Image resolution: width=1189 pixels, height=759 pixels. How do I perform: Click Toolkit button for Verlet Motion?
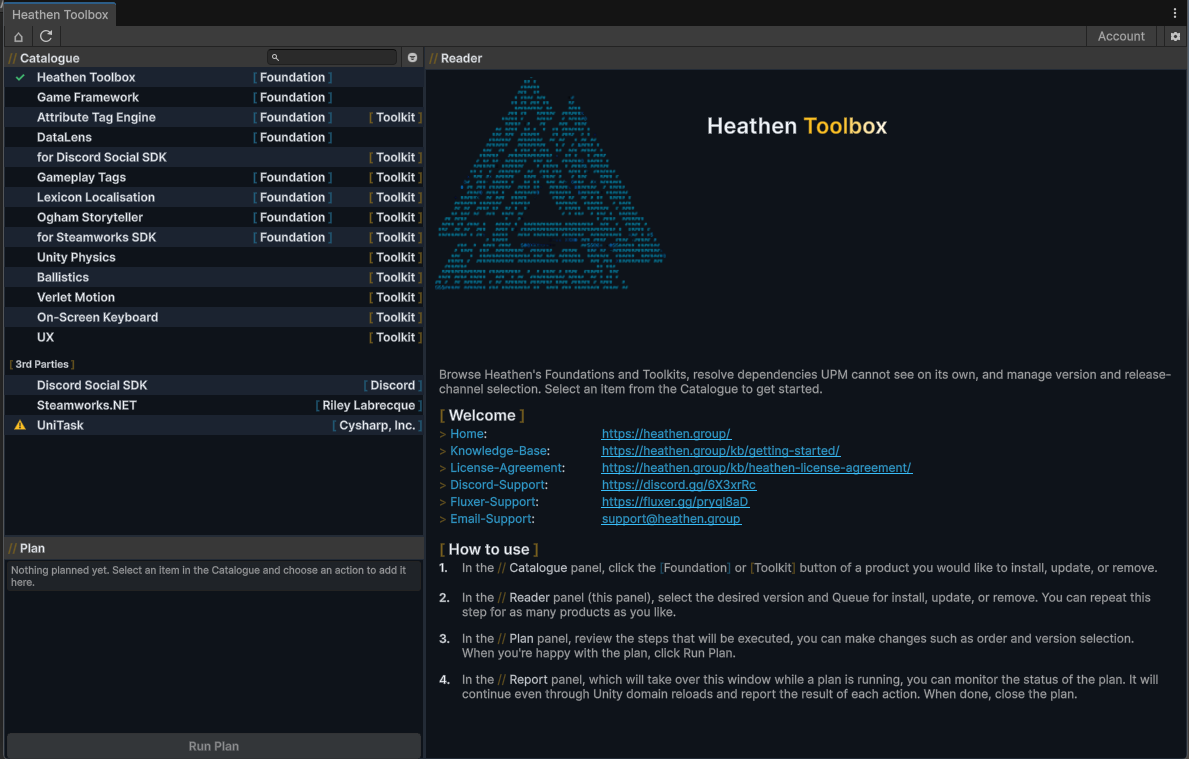pyautogui.click(x=395, y=297)
